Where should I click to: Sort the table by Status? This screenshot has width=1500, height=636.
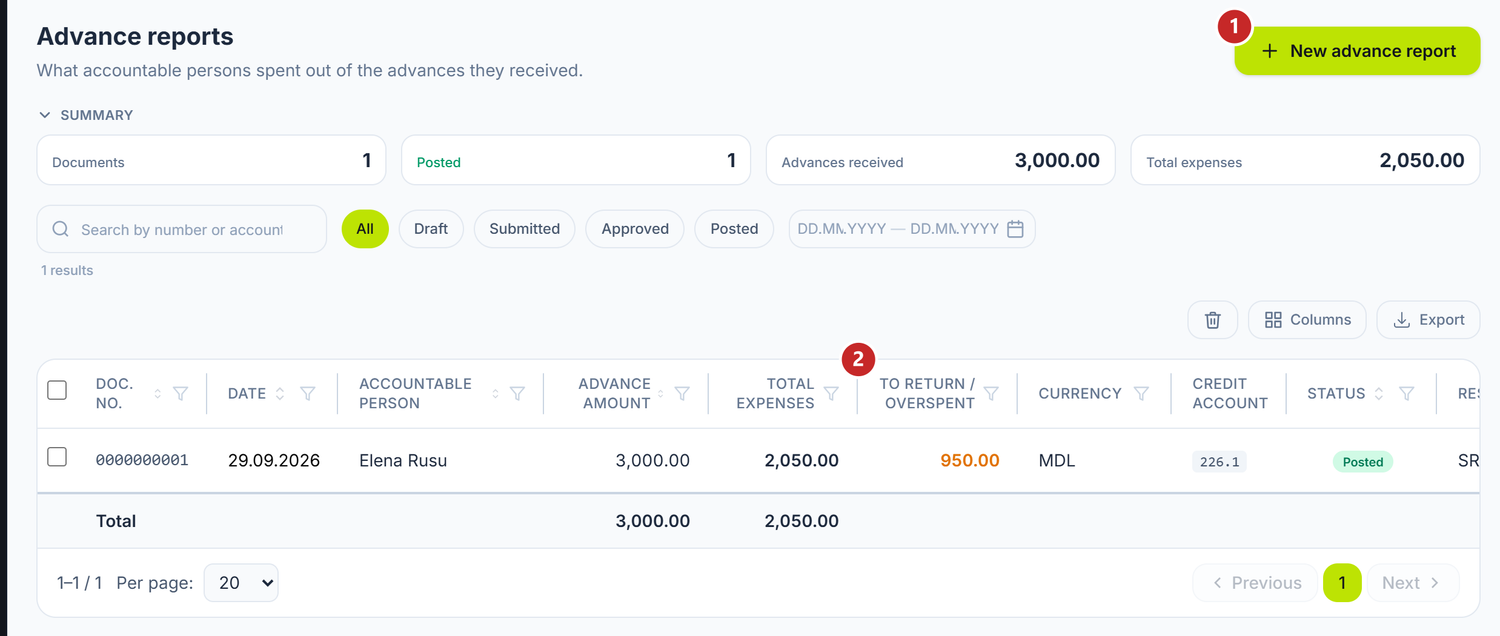[x=1379, y=394]
